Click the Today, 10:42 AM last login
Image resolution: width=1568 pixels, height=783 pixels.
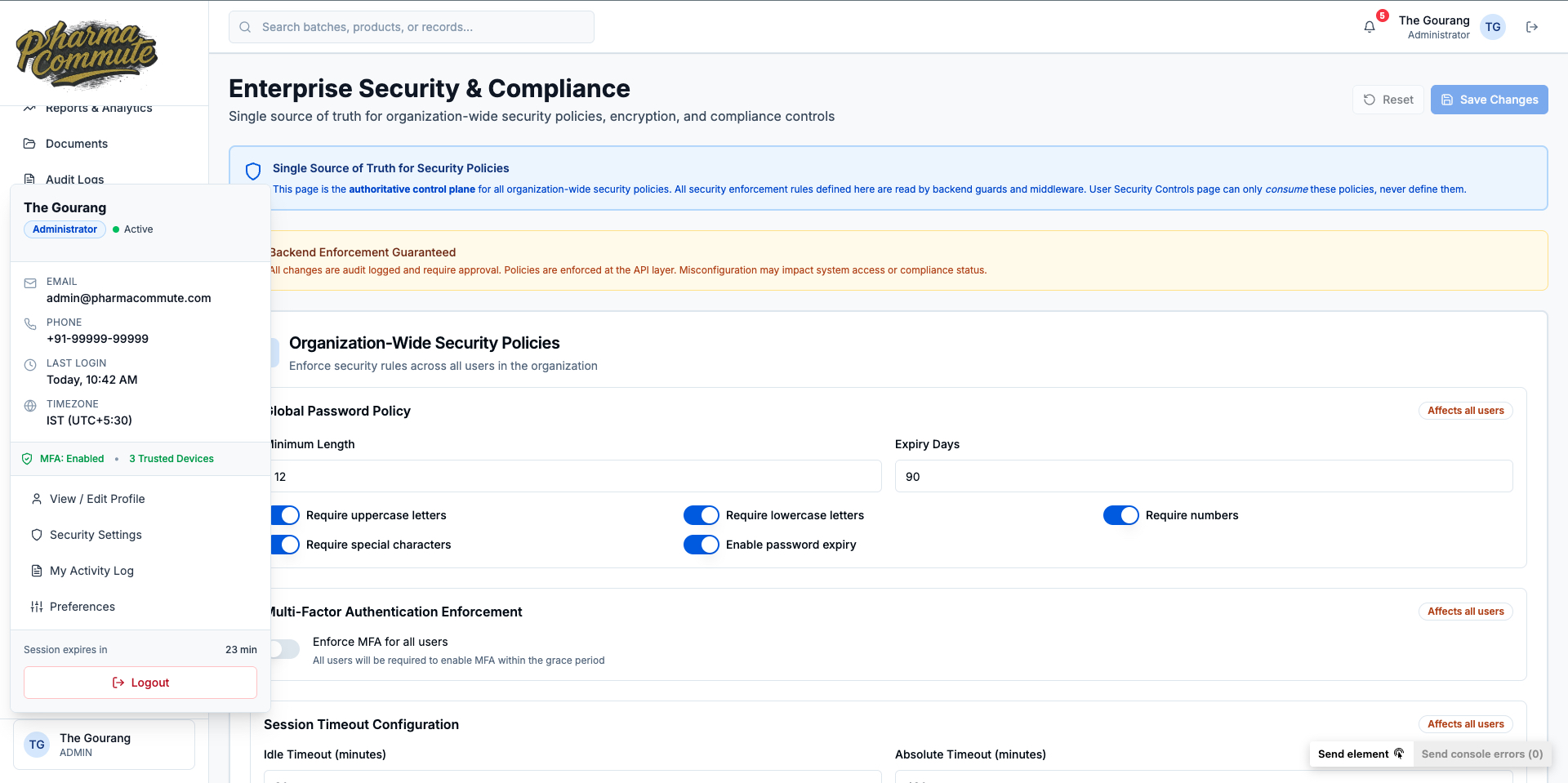(92, 380)
